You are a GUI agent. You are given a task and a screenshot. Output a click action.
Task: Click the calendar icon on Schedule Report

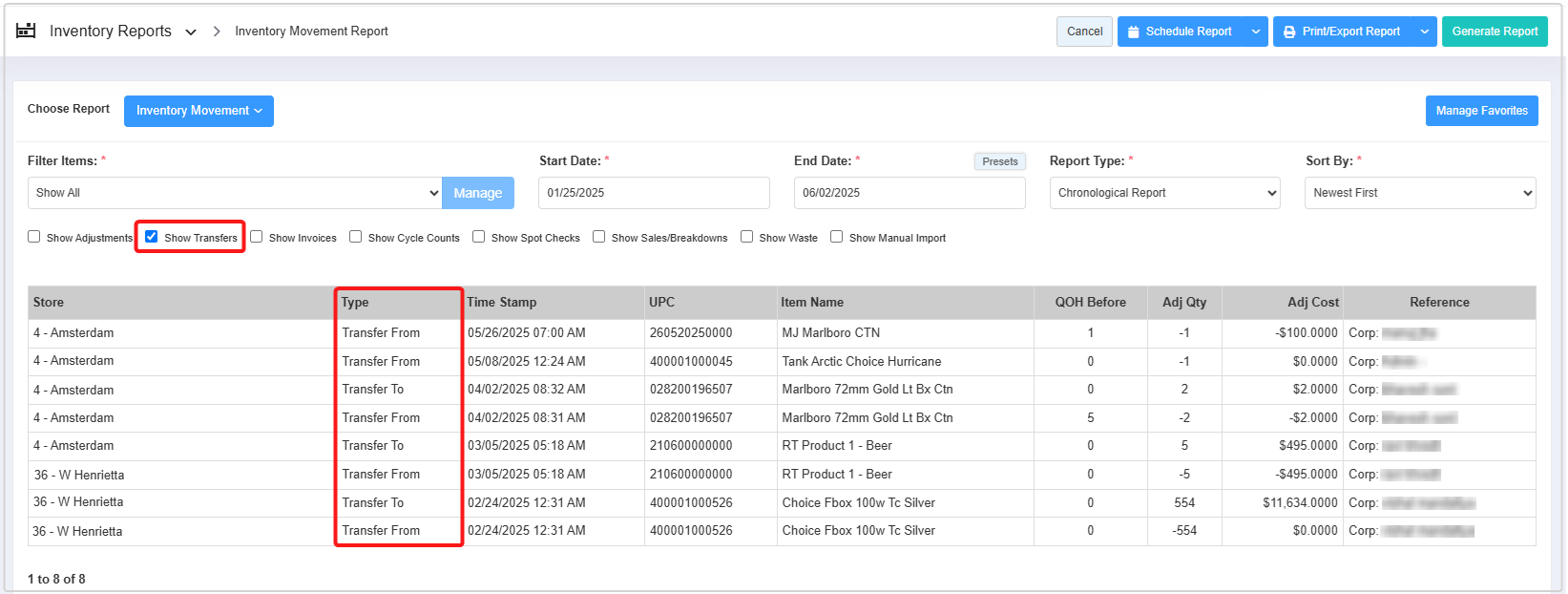point(1134,32)
